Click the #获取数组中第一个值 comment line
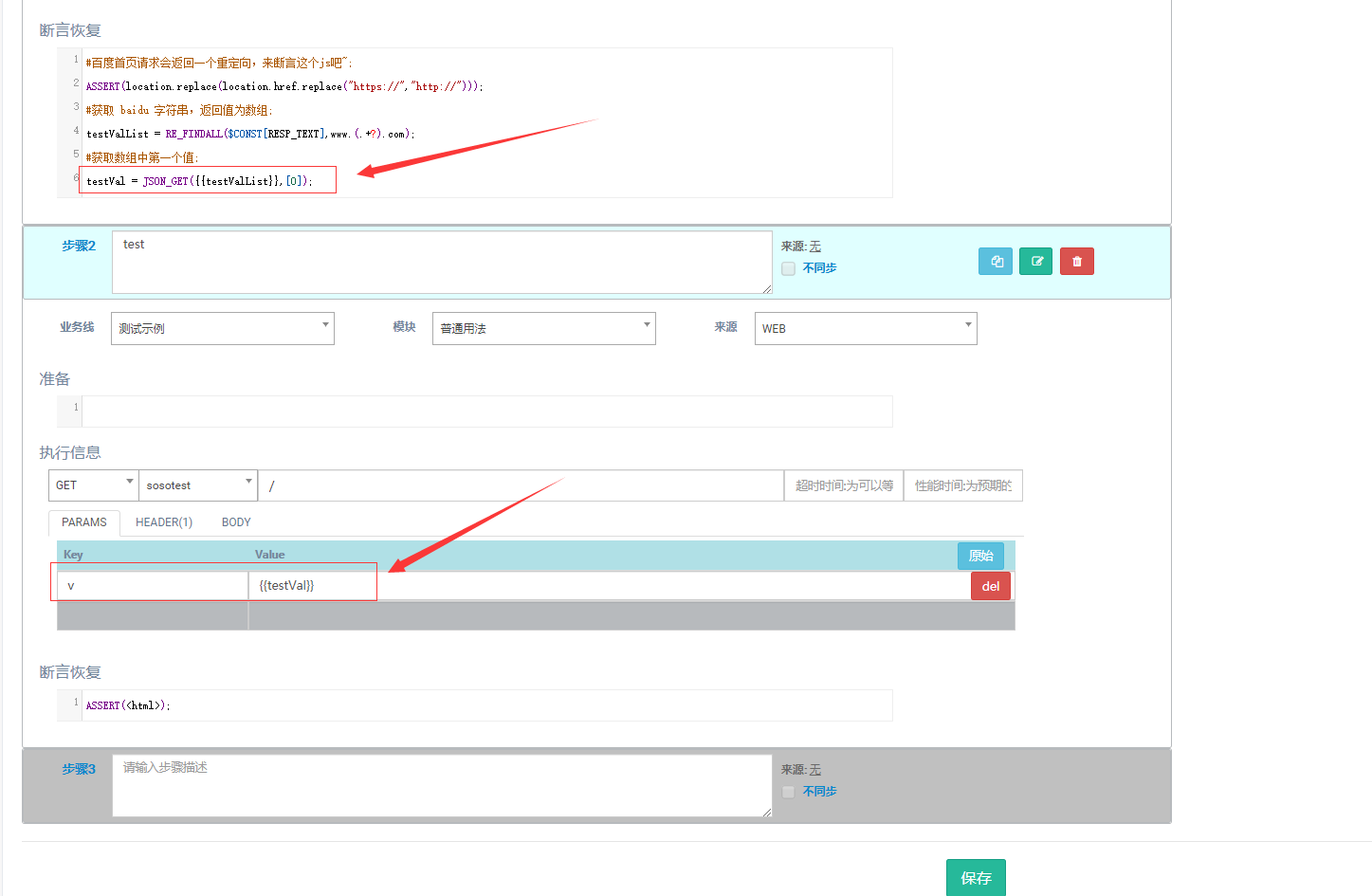Screen dimensions: 1372x896 [142, 157]
